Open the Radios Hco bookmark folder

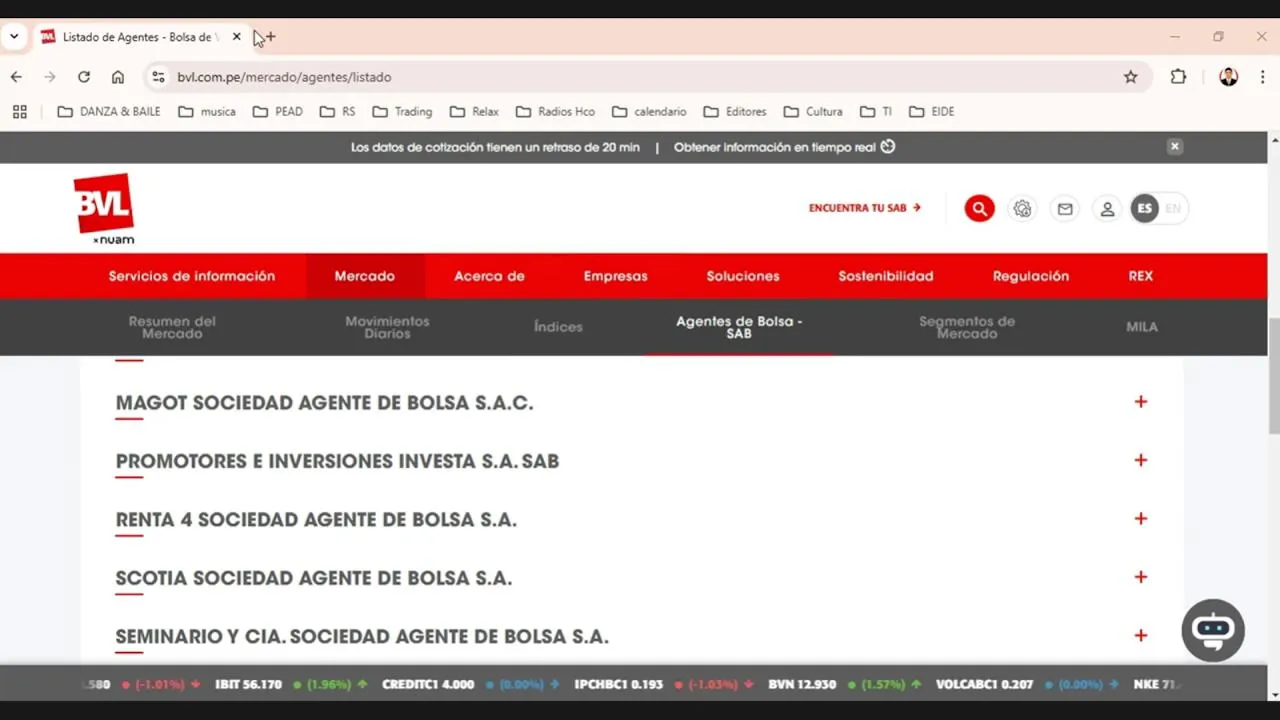click(555, 112)
